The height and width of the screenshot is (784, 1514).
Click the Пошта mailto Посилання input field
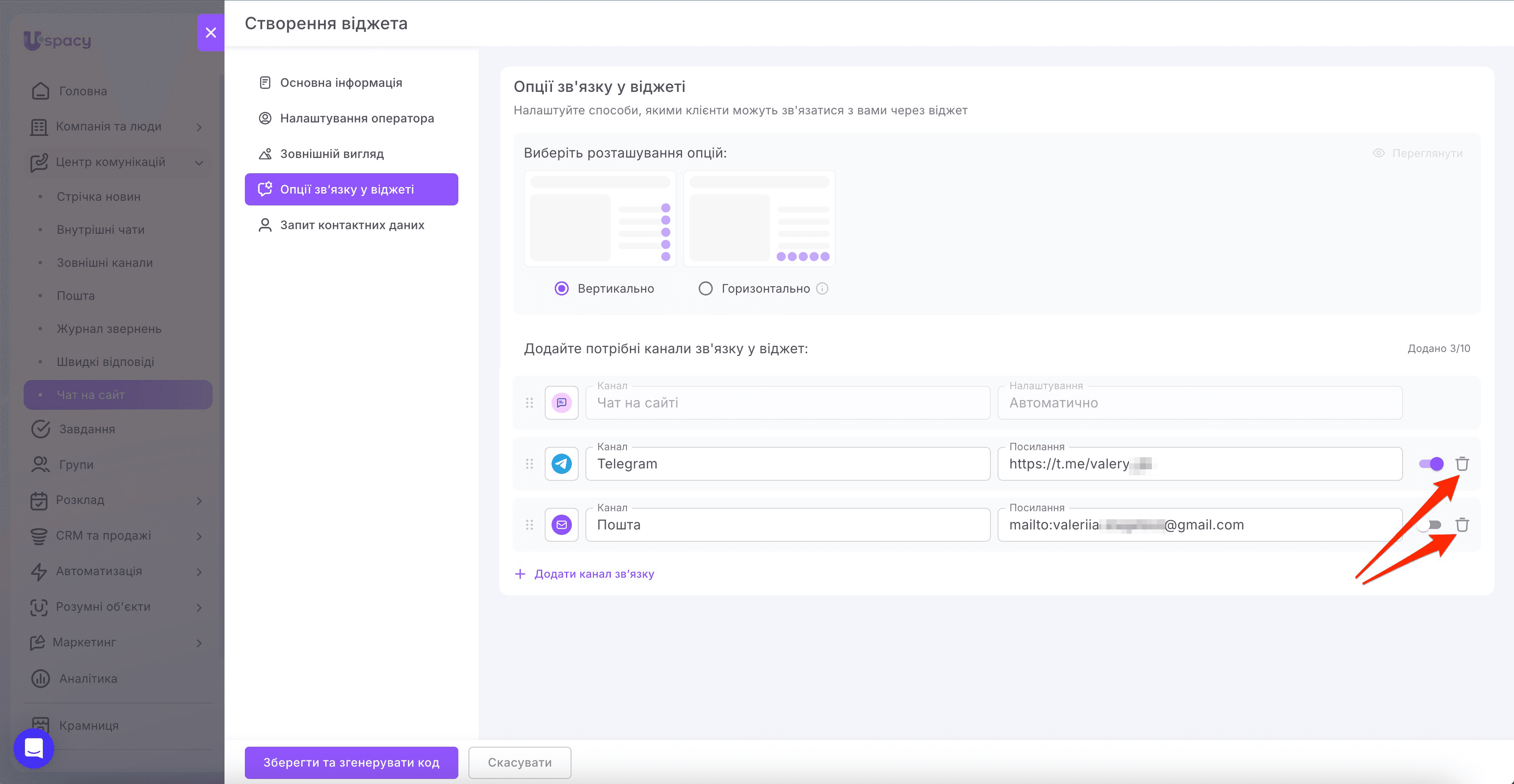tap(1200, 525)
